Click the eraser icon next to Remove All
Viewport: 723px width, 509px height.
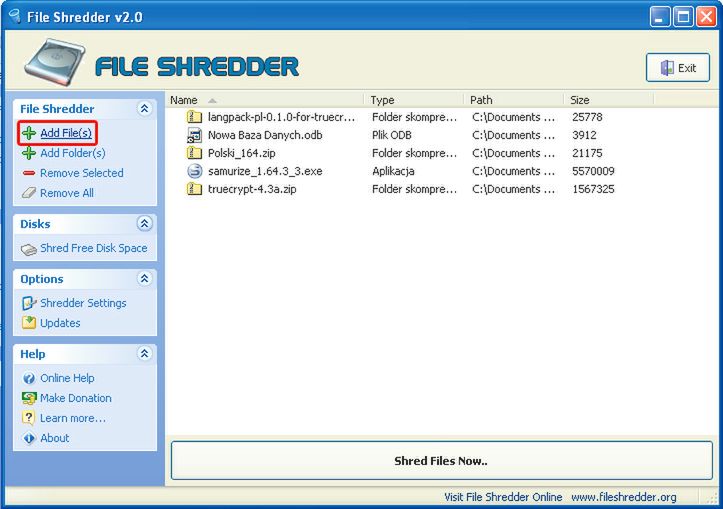pos(29,193)
